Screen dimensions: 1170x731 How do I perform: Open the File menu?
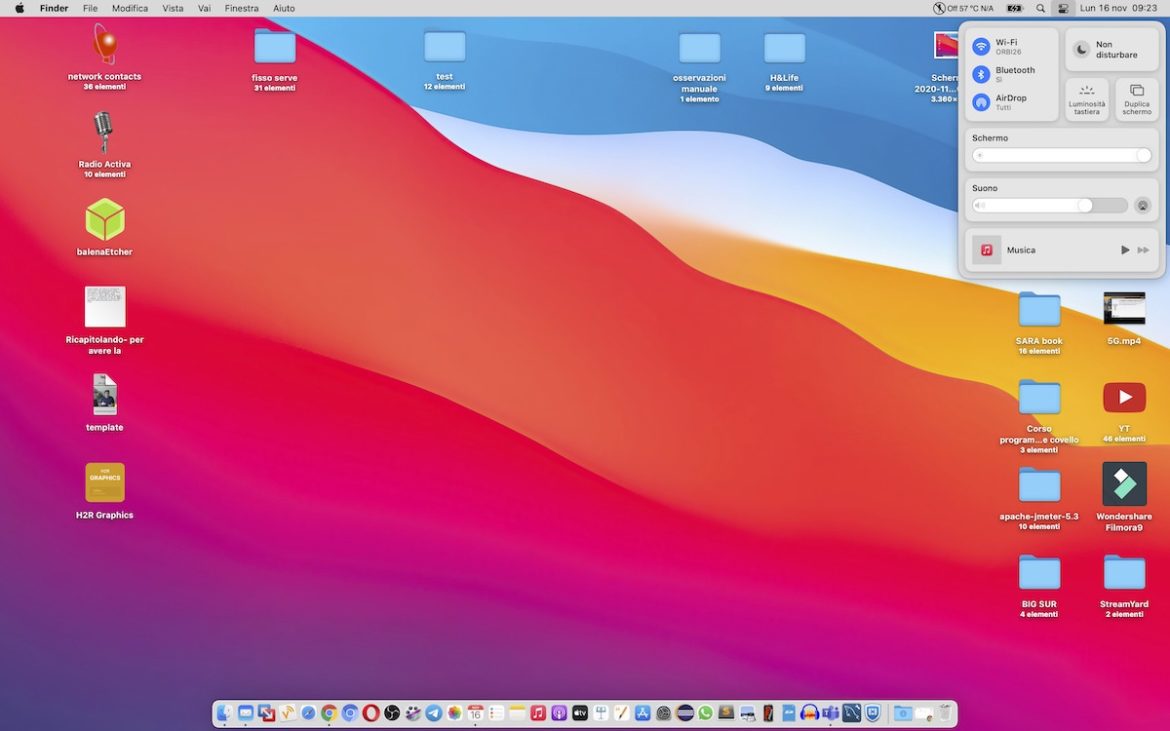click(90, 8)
